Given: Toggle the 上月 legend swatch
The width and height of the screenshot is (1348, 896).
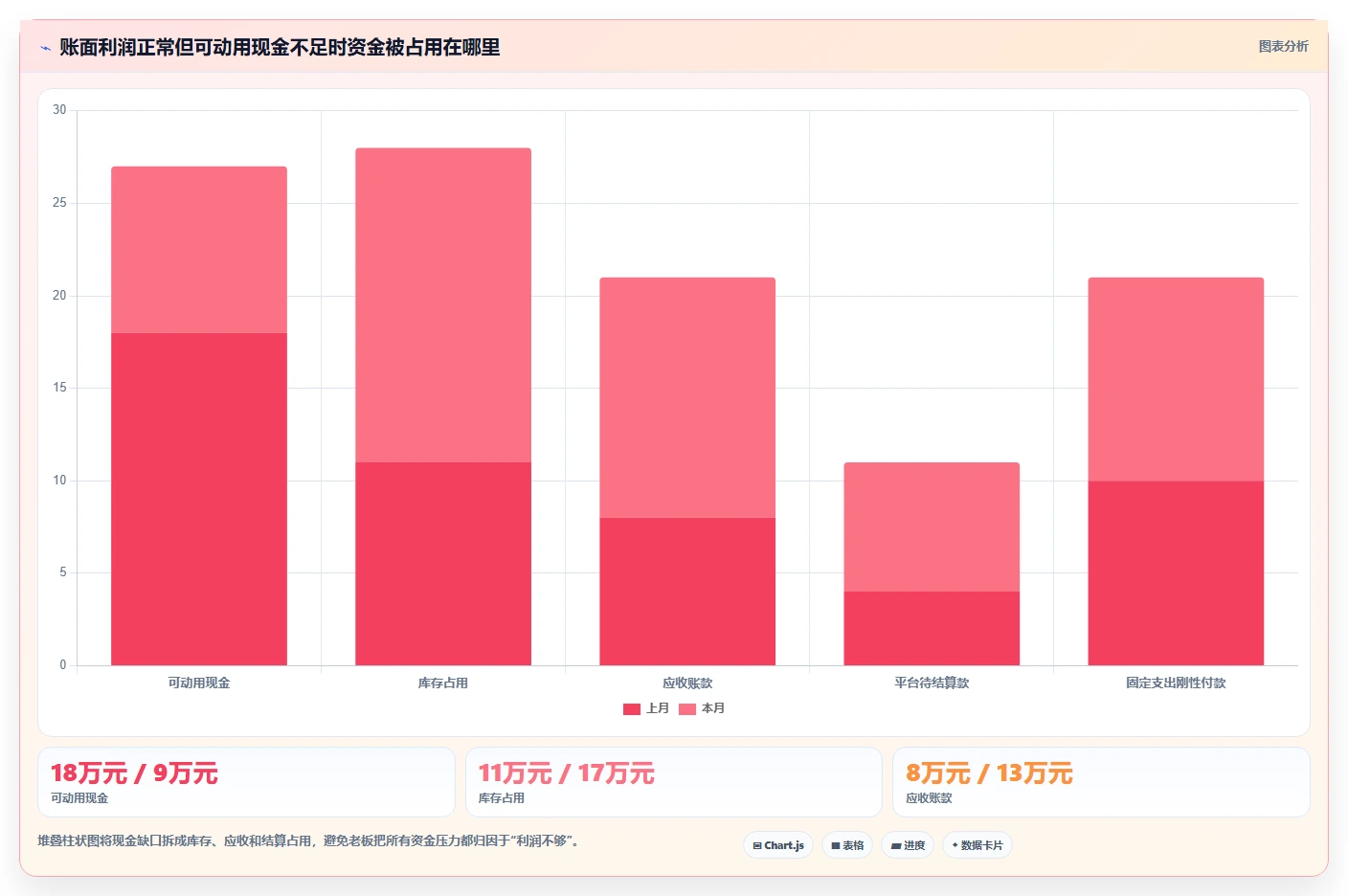Looking at the screenshot, I should (x=632, y=709).
